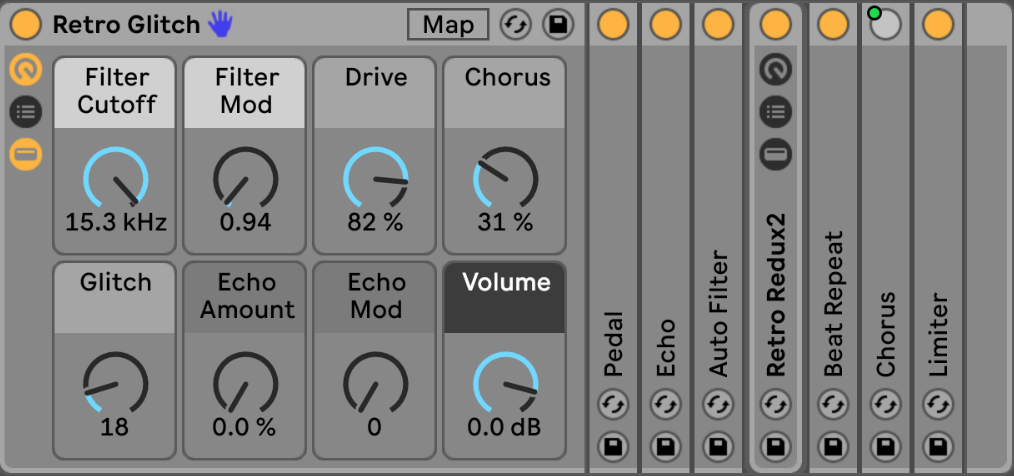This screenshot has height=476, width=1014.
Task: Show chain list in Retro Glitch rack
Action: [x=26, y=112]
